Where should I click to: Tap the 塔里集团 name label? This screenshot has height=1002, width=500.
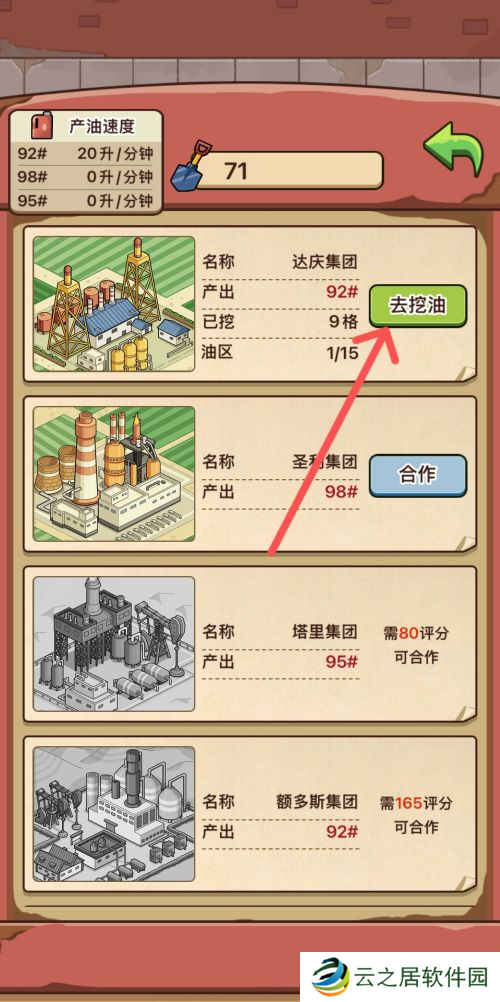point(325,632)
